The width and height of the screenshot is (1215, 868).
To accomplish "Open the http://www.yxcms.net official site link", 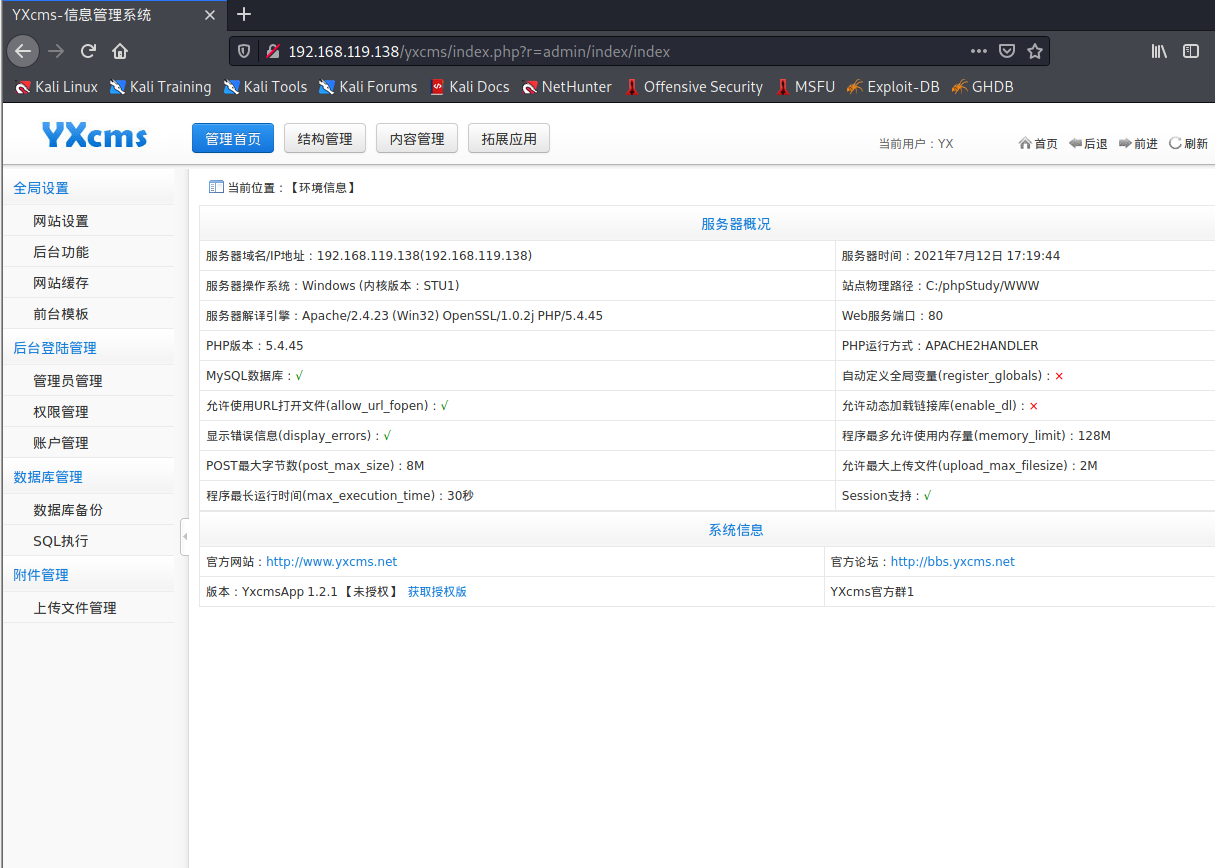I will (331, 562).
